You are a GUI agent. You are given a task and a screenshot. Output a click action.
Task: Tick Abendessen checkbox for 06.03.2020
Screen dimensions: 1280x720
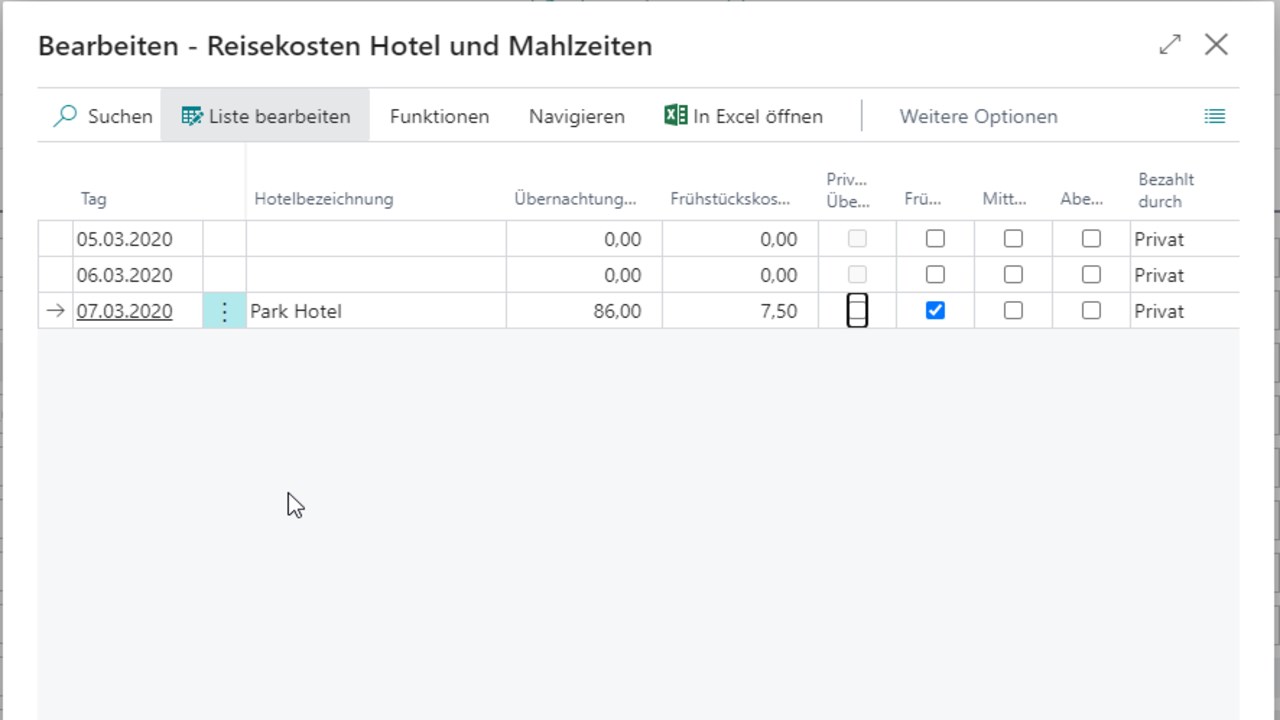click(1091, 275)
